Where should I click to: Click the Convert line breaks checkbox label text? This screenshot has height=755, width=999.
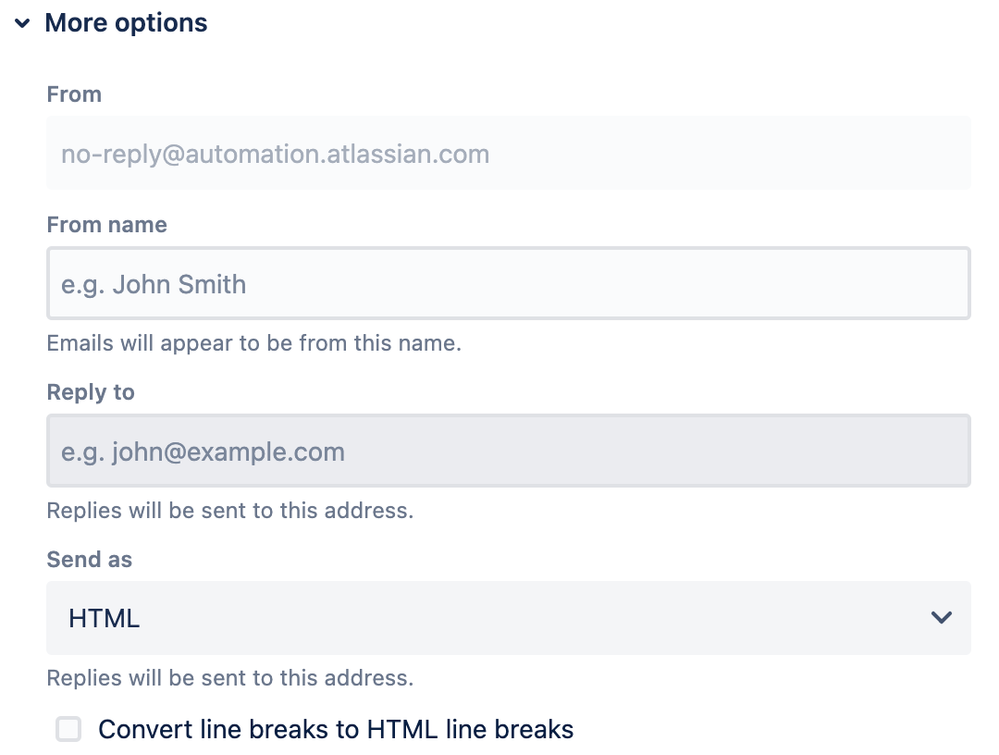tap(336, 729)
